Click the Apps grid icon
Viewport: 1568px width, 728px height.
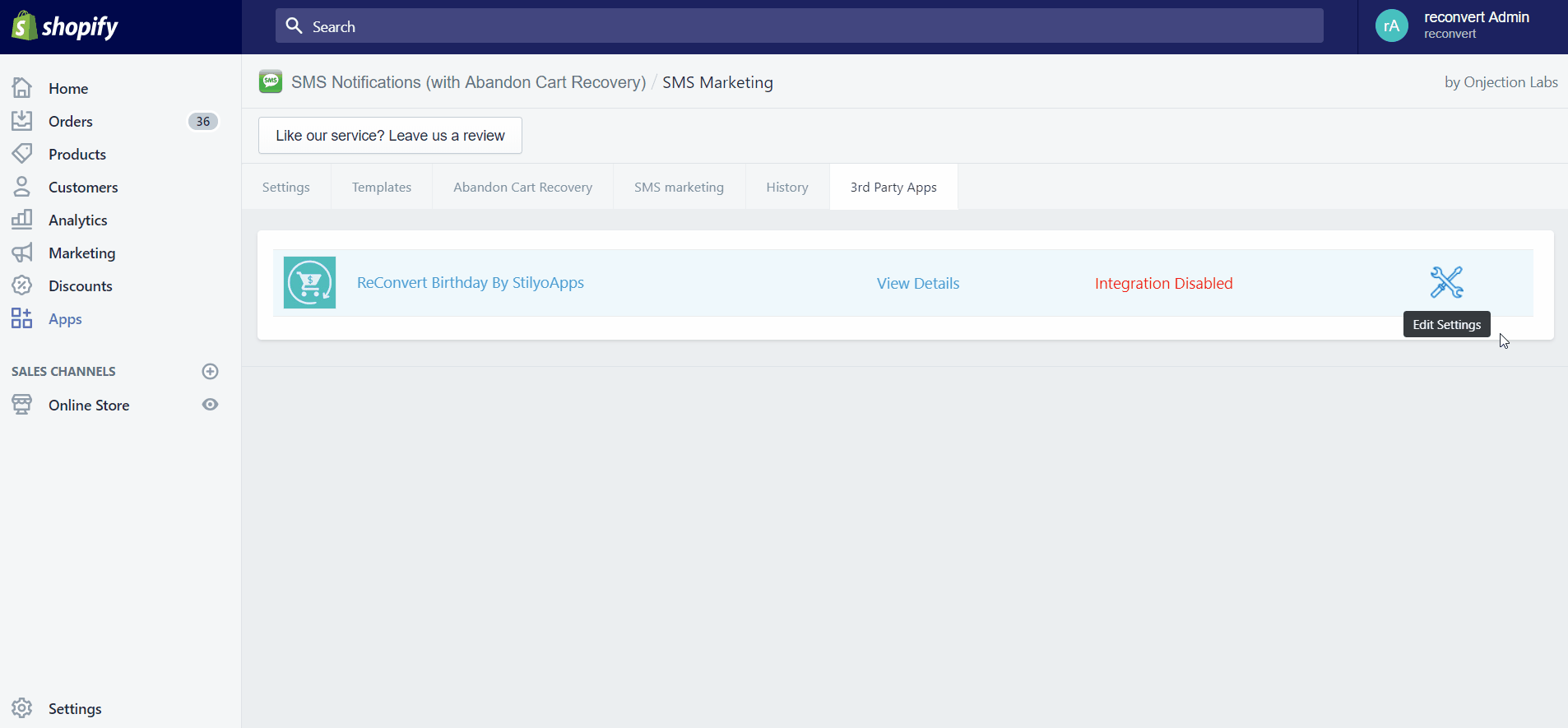pyautogui.click(x=22, y=318)
